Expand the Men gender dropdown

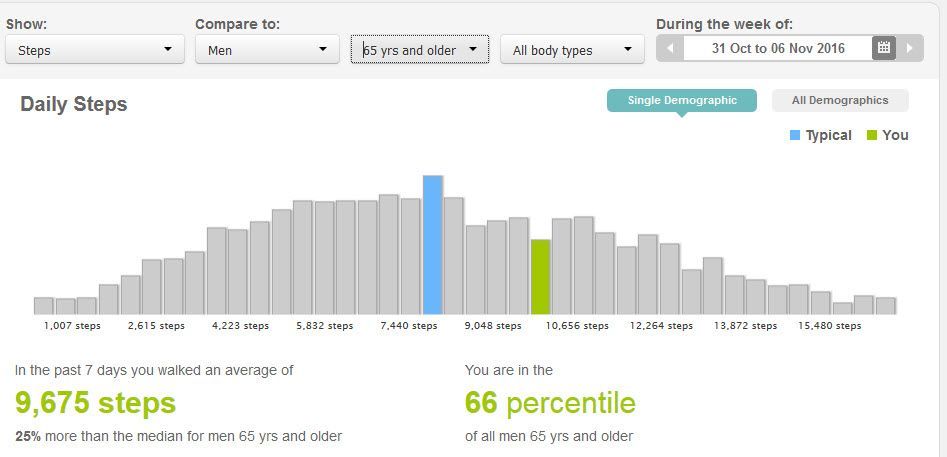[x=265, y=49]
